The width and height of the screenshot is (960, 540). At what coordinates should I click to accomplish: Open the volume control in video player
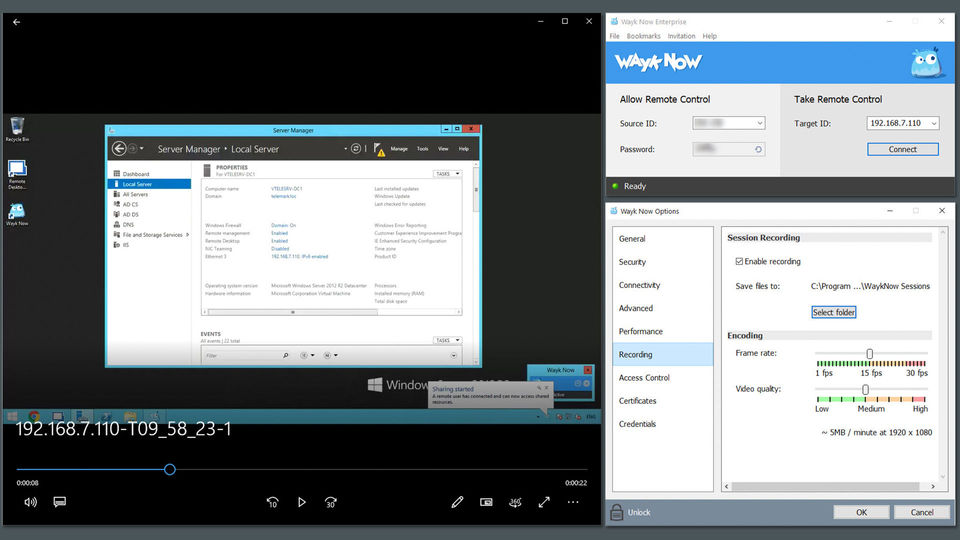(x=30, y=502)
